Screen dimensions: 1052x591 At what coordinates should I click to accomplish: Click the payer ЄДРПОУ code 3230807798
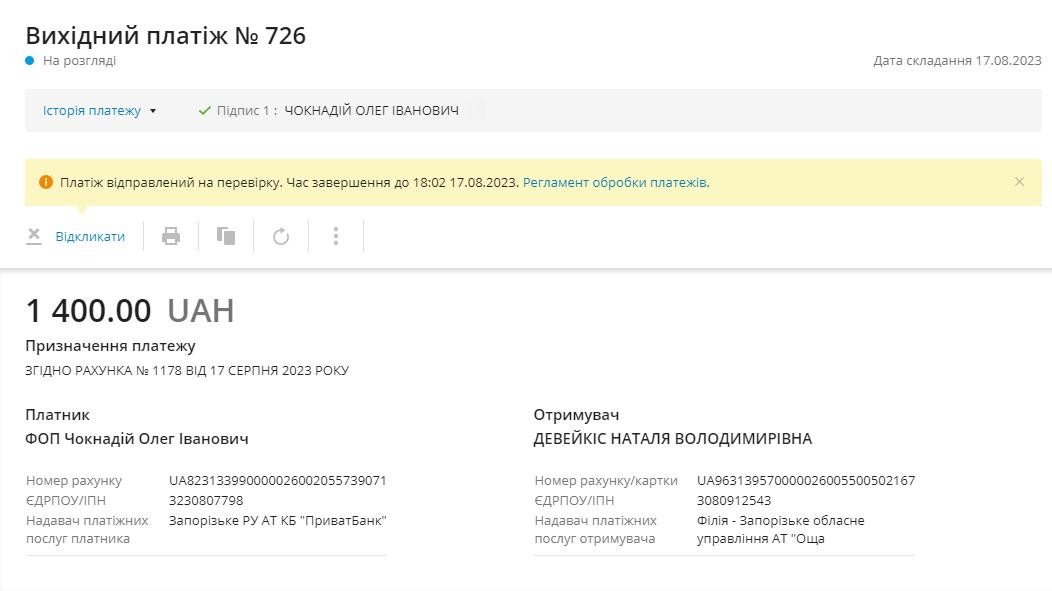click(206, 500)
